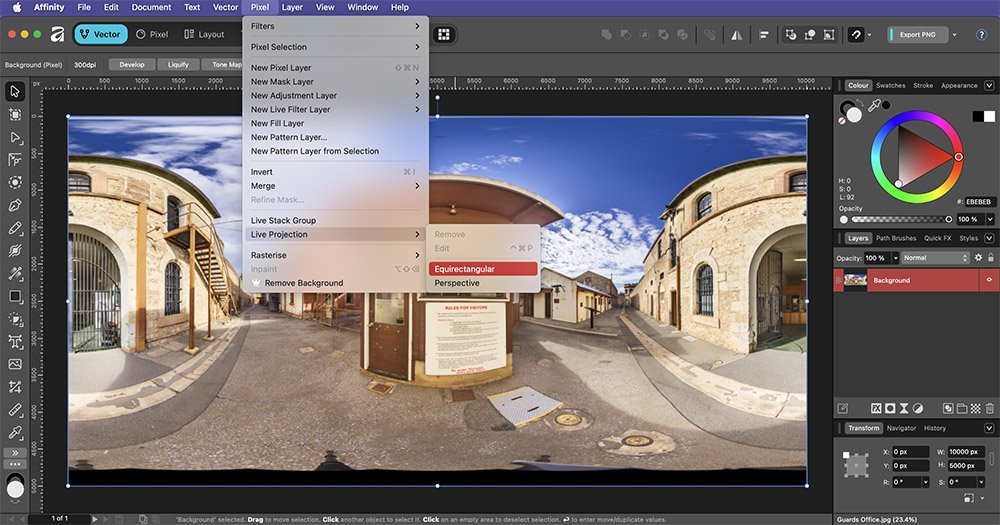Open the rotation R value dropdown
Viewport: 1000px width, 525px height.
tap(925, 482)
